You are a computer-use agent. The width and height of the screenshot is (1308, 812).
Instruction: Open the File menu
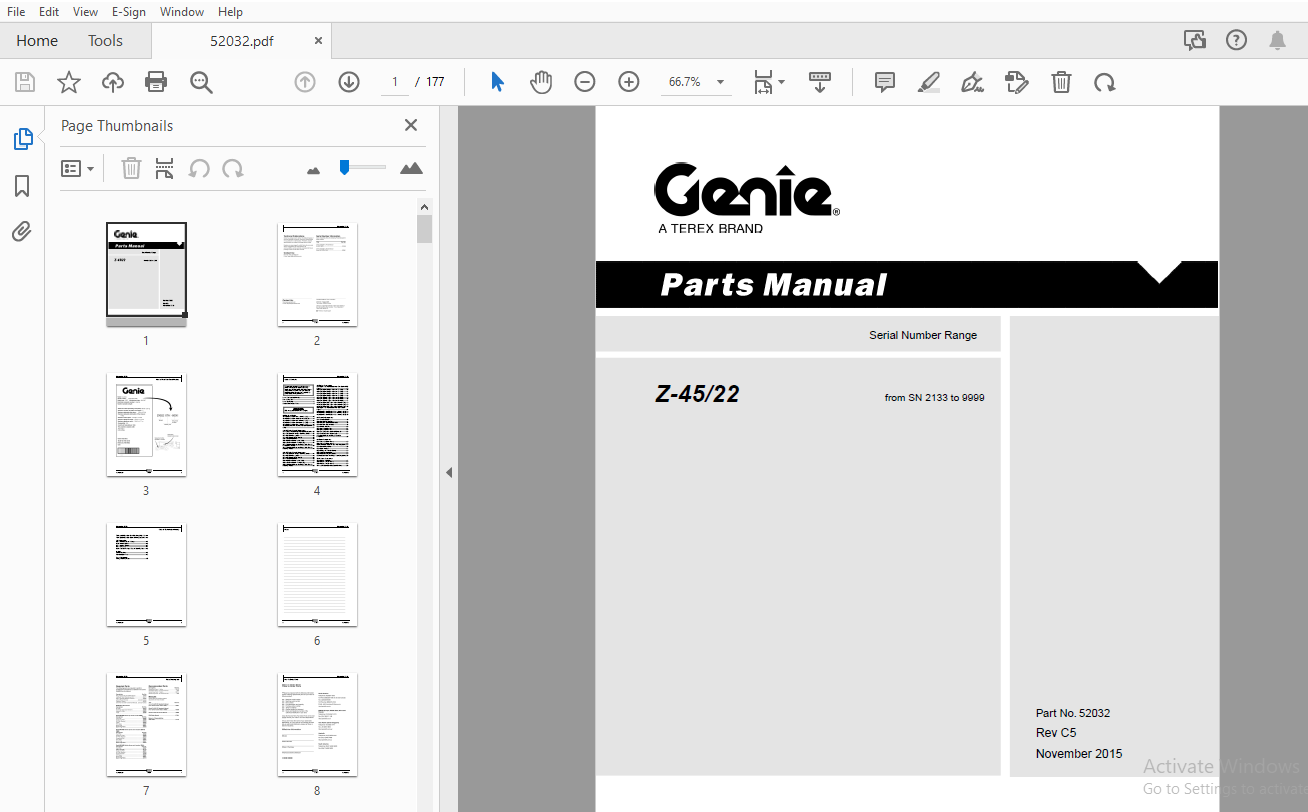point(16,11)
